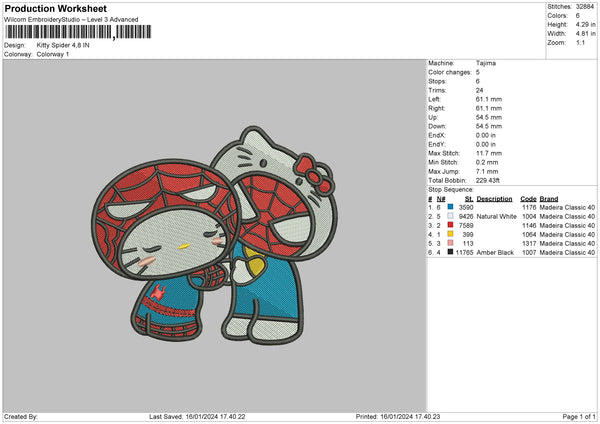The width and height of the screenshot is (600, 424).
Task: Click the design name 'Kitty Spider 4,8 IN'
Action: tap(63, 45)
